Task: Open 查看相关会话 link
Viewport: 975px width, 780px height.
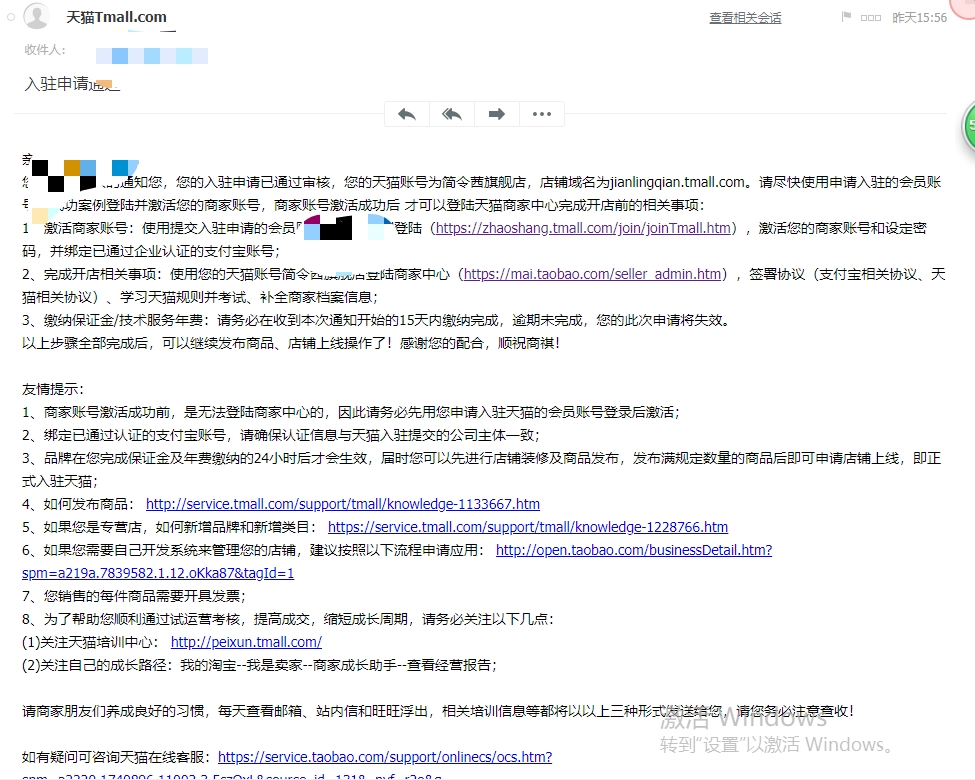Action: click(x=745, y=18)
